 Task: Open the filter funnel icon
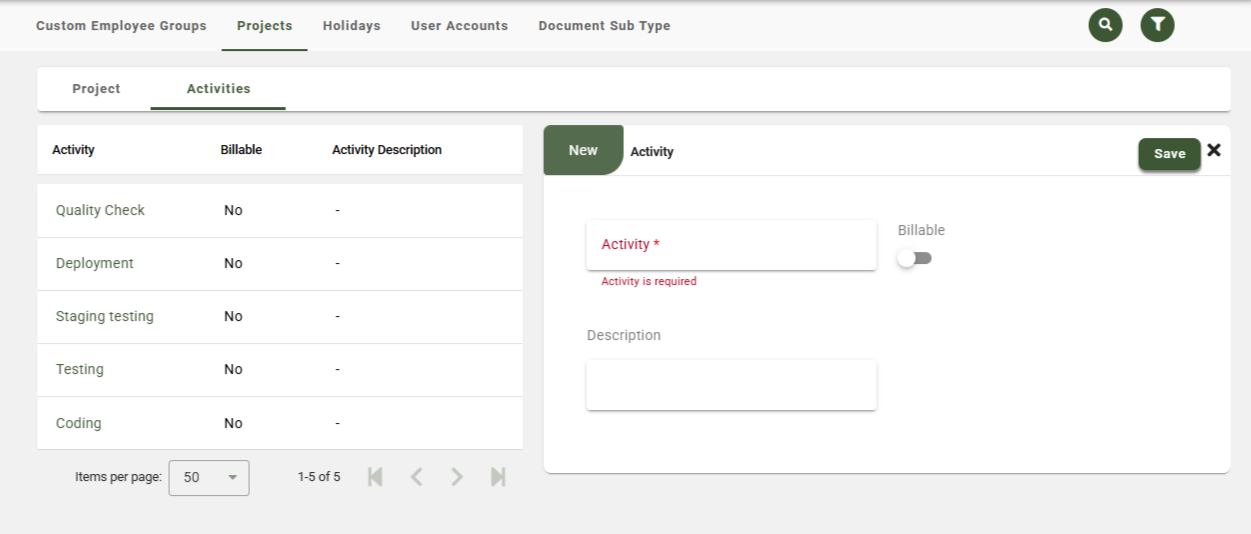click(x=1157, y=25)
